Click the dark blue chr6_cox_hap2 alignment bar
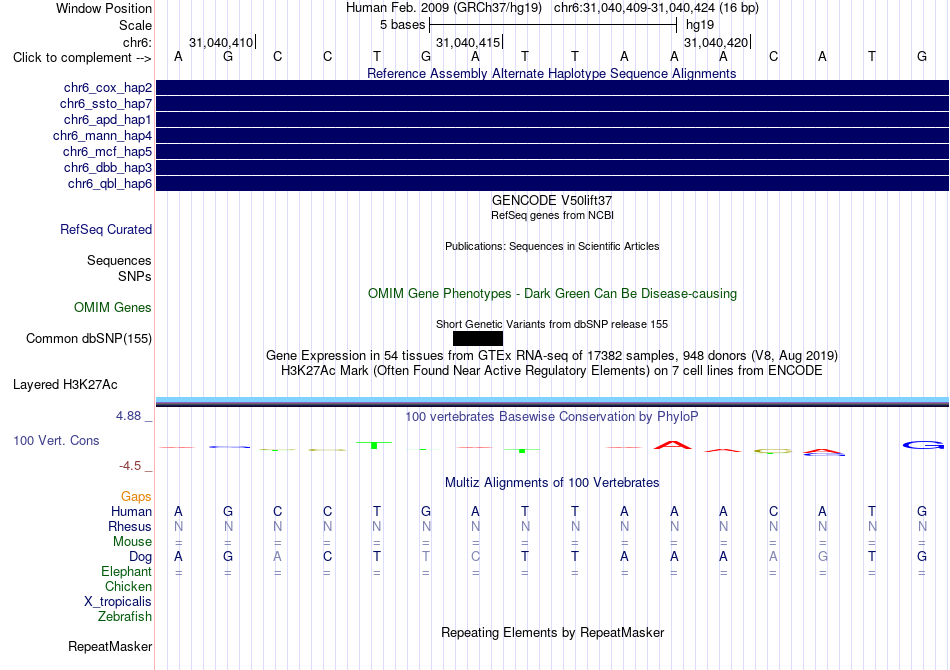This screenshot has width=950, height=670. 552,88
